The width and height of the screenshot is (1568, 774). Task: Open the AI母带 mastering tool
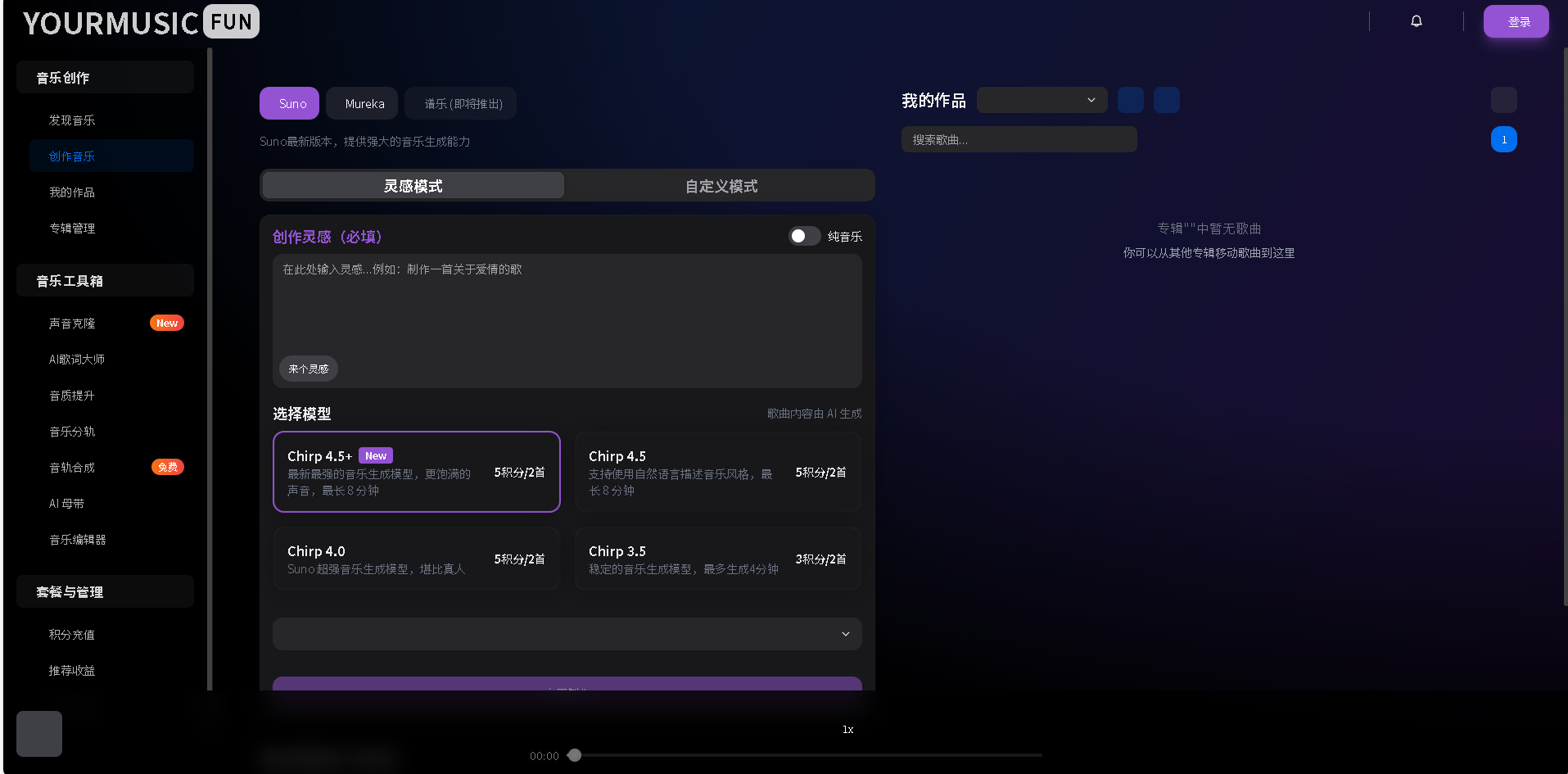(x=66, y=503)
